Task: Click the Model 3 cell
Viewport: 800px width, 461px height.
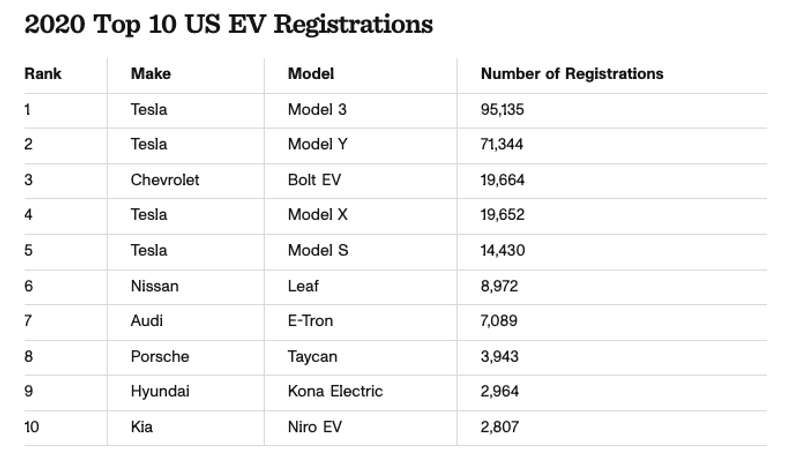Action: [317, 110]
